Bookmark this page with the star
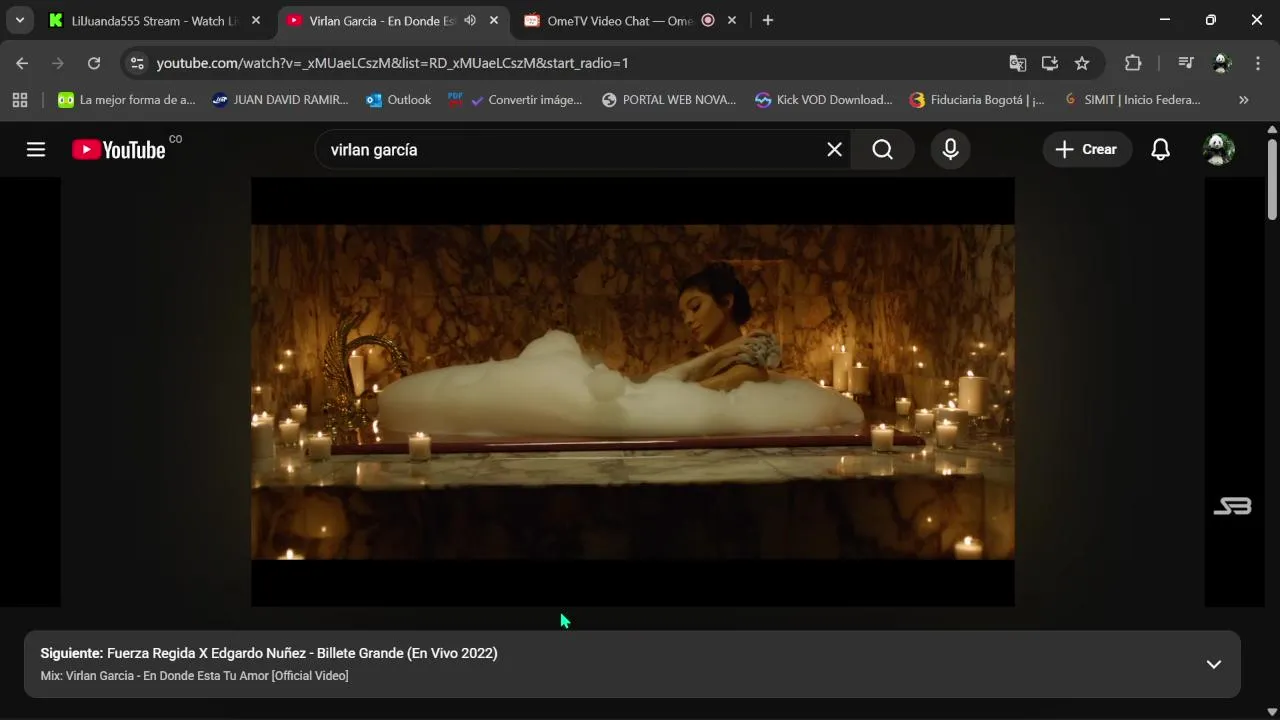The height and width of the screenshot is (720, 1280). point(1082,63)
